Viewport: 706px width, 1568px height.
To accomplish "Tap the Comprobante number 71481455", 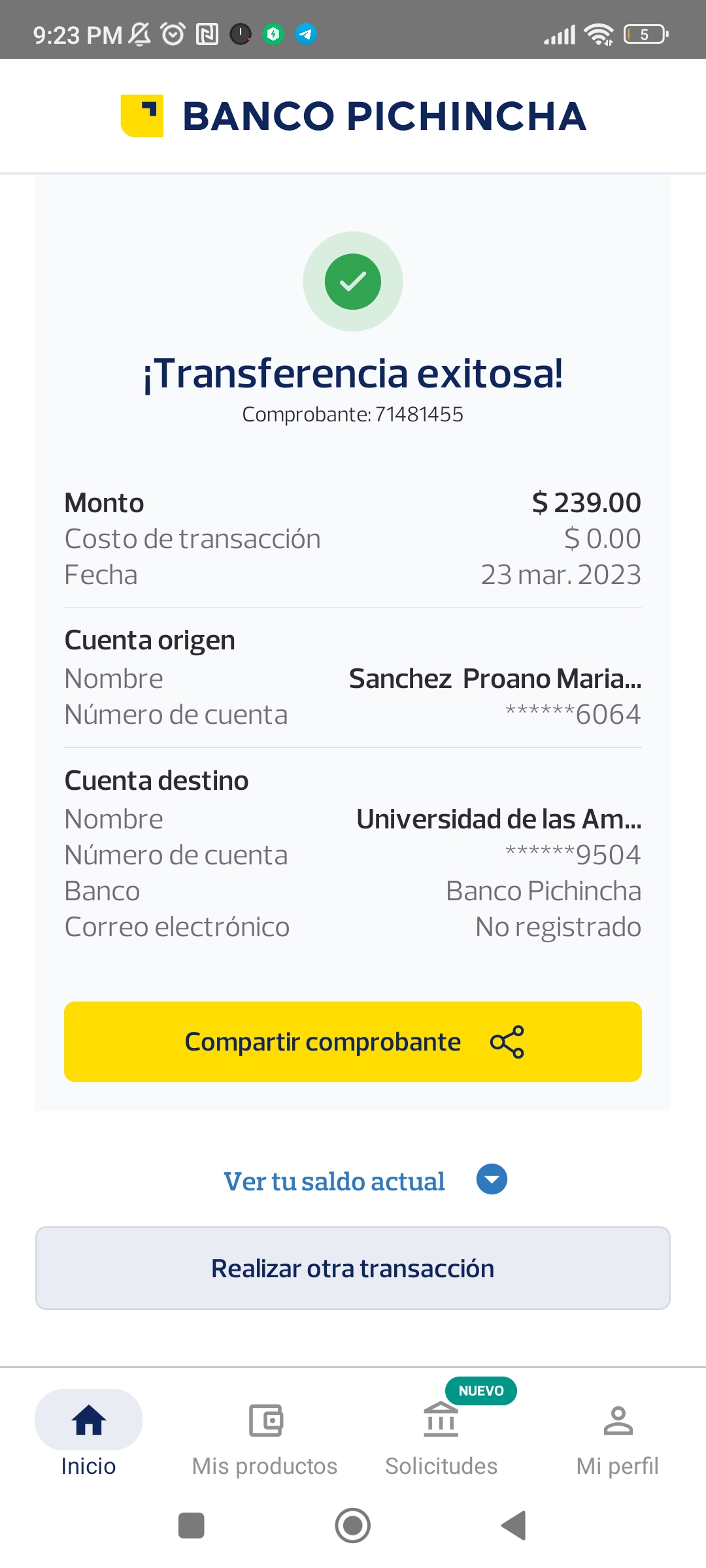I will point(418,414).
